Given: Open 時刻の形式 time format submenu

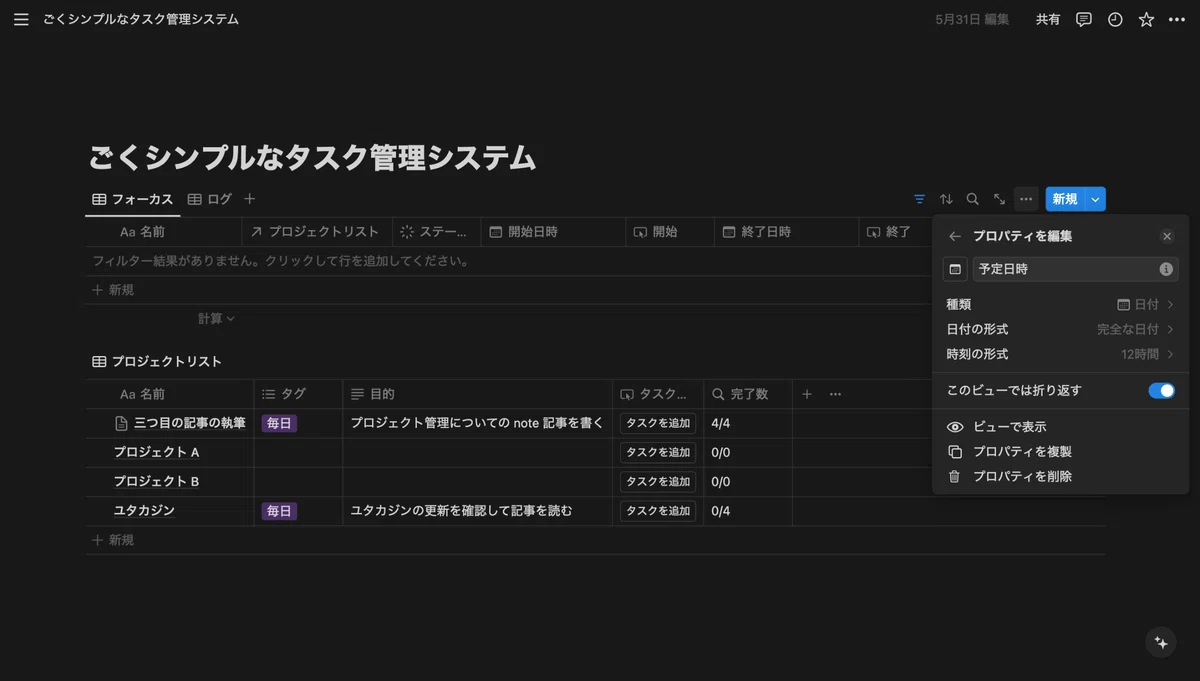Looking at the screenshot, I should [1060, 354].
